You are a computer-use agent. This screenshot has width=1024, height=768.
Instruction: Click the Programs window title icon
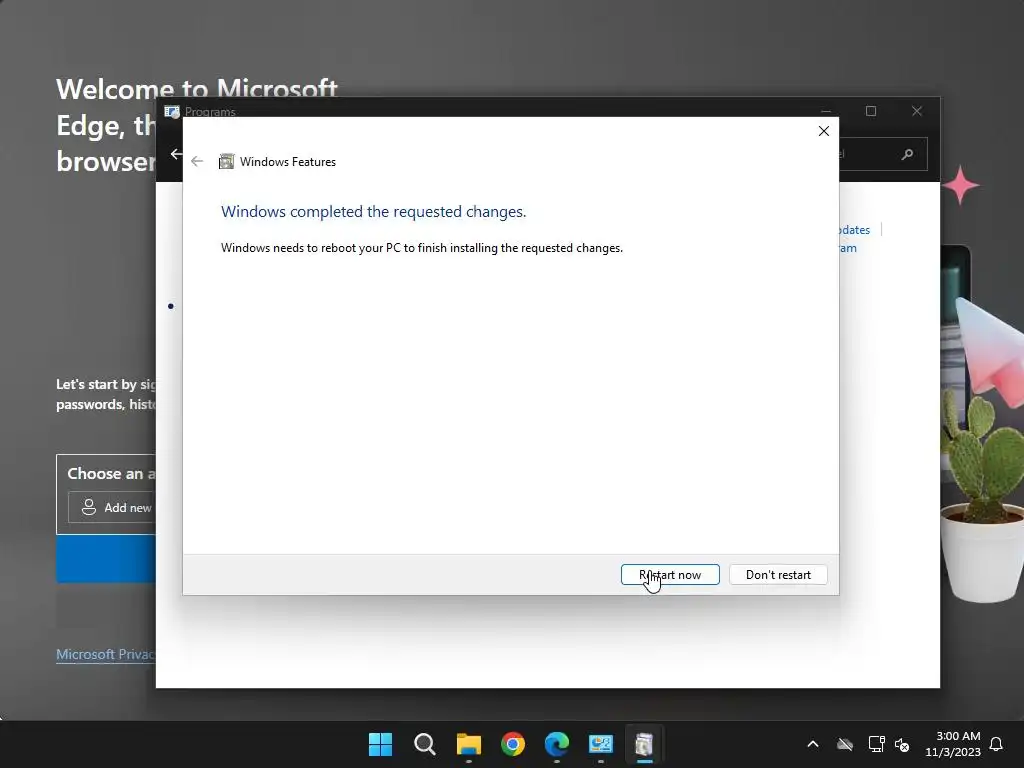coord(172,112)
